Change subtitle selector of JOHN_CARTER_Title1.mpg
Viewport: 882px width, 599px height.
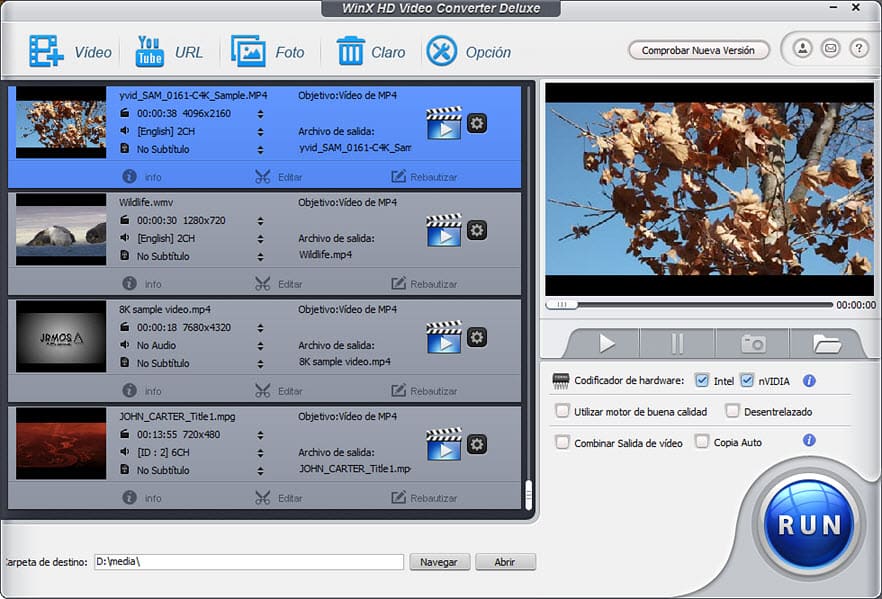pos(260,471)
